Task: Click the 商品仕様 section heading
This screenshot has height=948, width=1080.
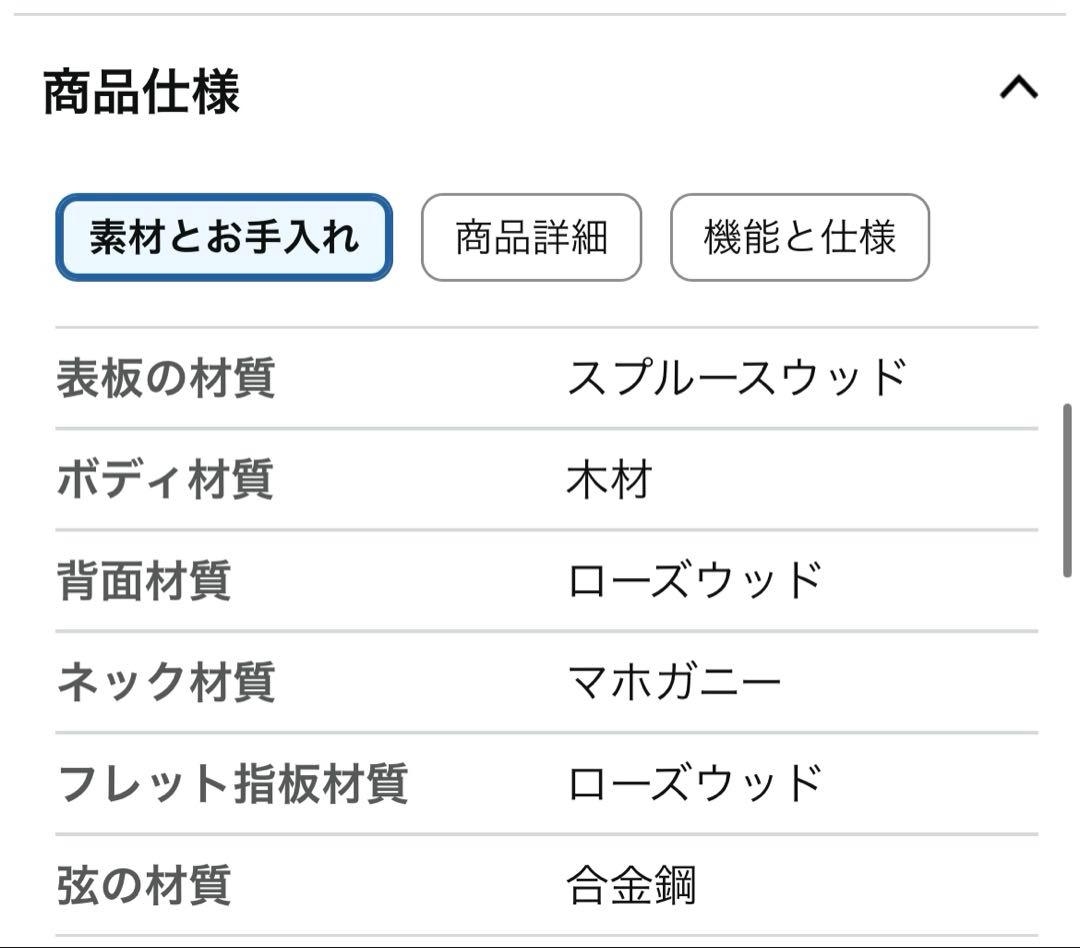Action: pyautogui.click(x=141, y=92)
